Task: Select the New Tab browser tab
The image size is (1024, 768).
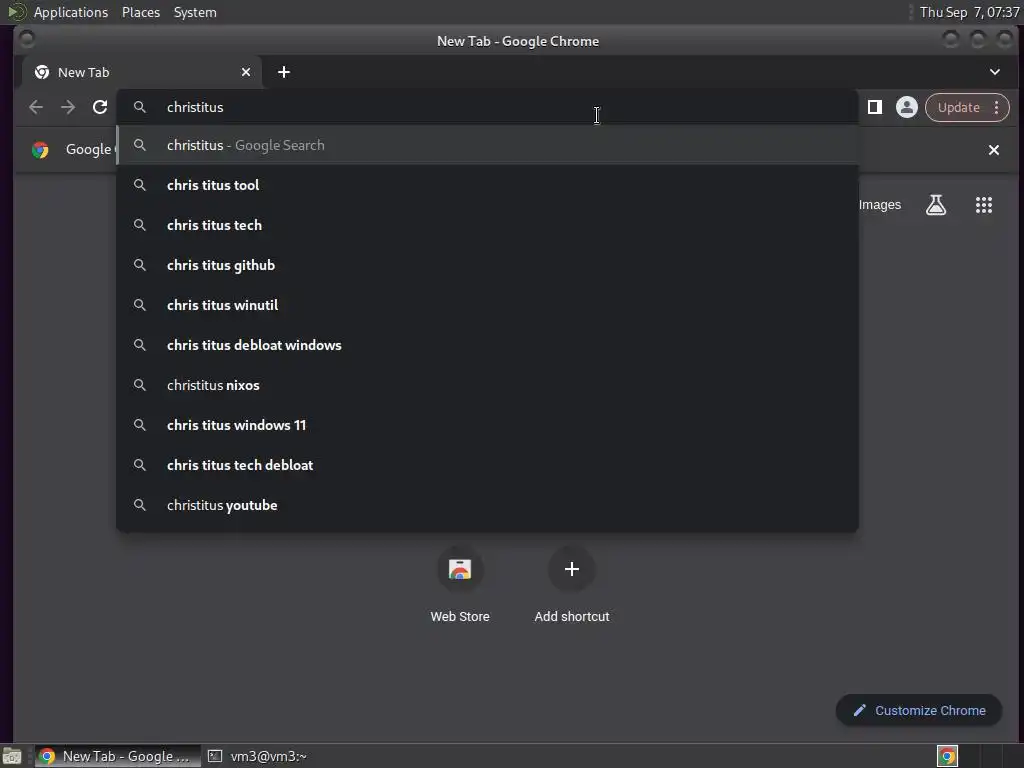Action: [x=141, y=72]
